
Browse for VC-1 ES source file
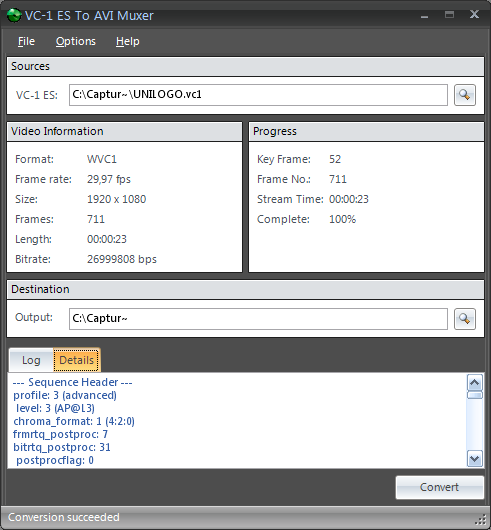(x=465, y=95)
